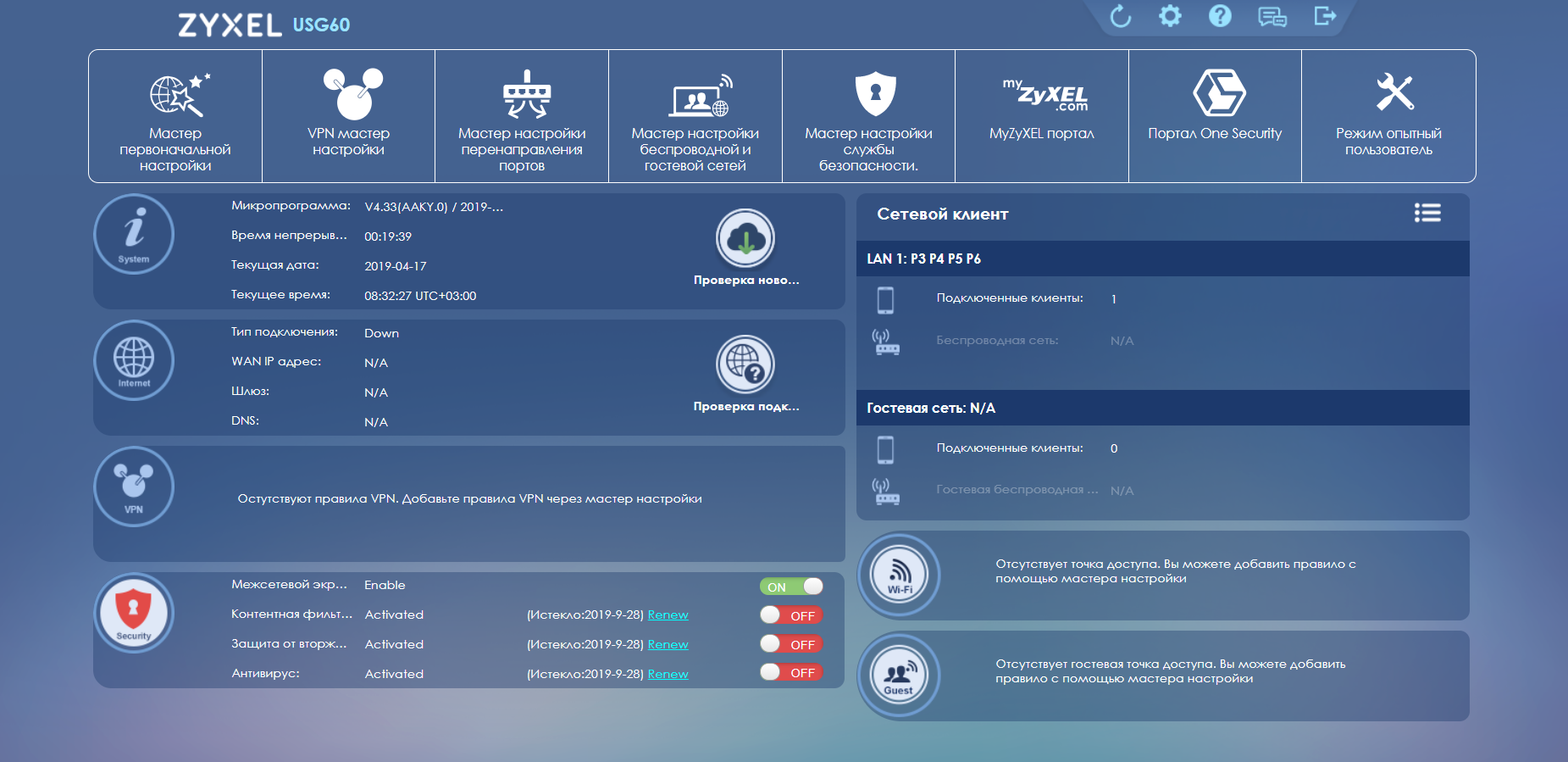This screenshot has width=1568, height=762.
Task: Renew the antivirus license
Action: 668,674
